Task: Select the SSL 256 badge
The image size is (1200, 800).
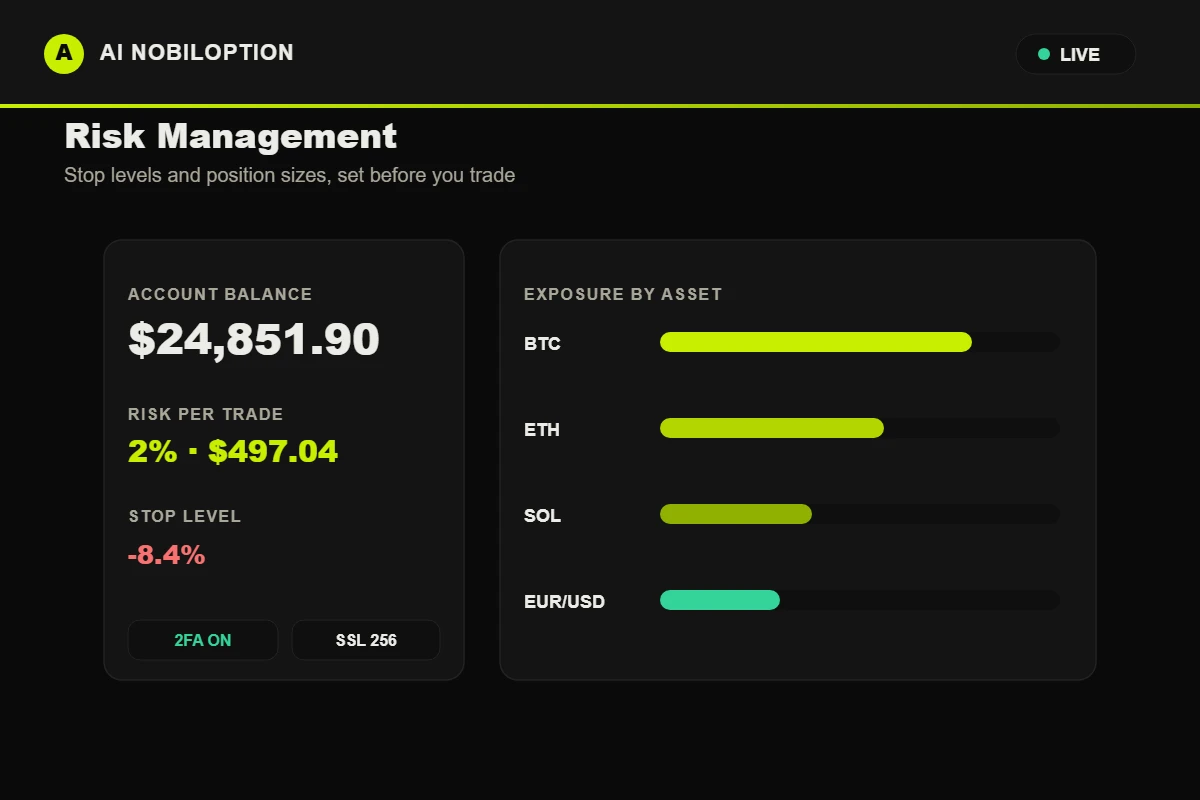Action: click(x=366, y=640)
